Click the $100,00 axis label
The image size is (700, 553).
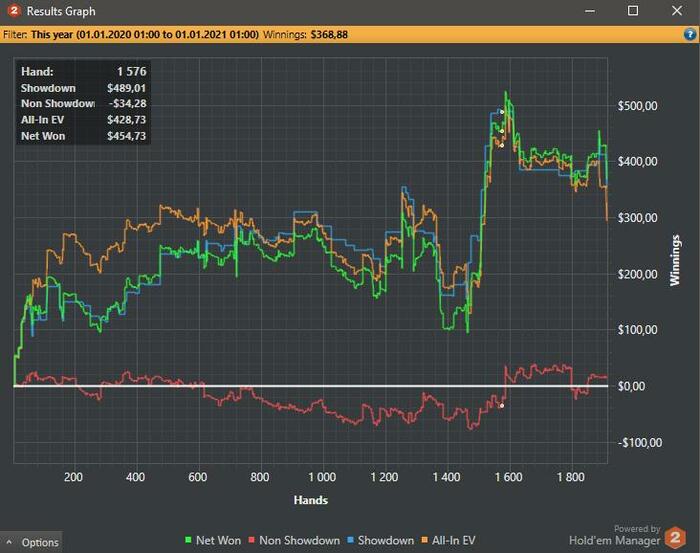click(638, 330)
